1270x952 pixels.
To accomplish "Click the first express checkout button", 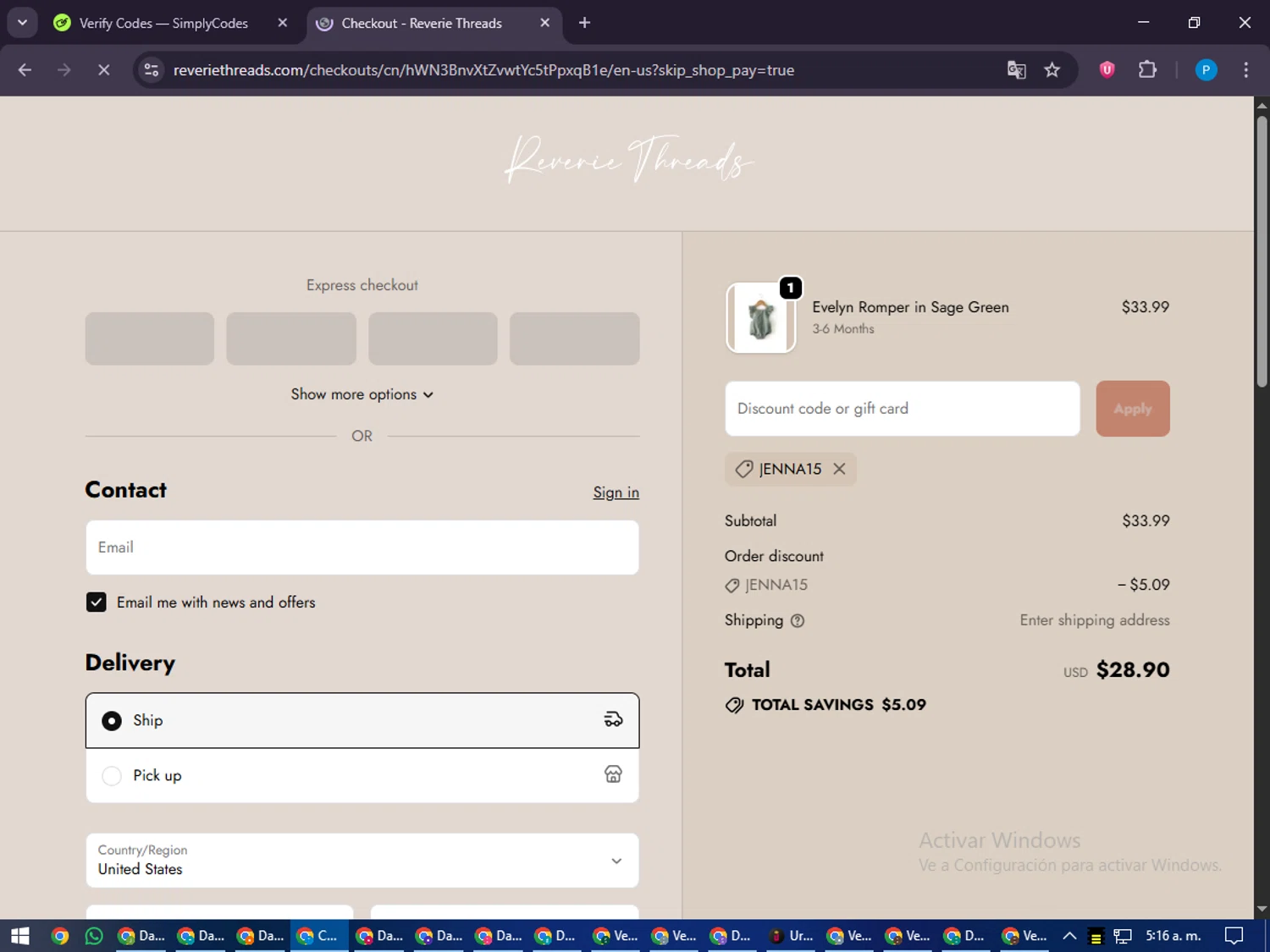I will (x=150, y=338).
